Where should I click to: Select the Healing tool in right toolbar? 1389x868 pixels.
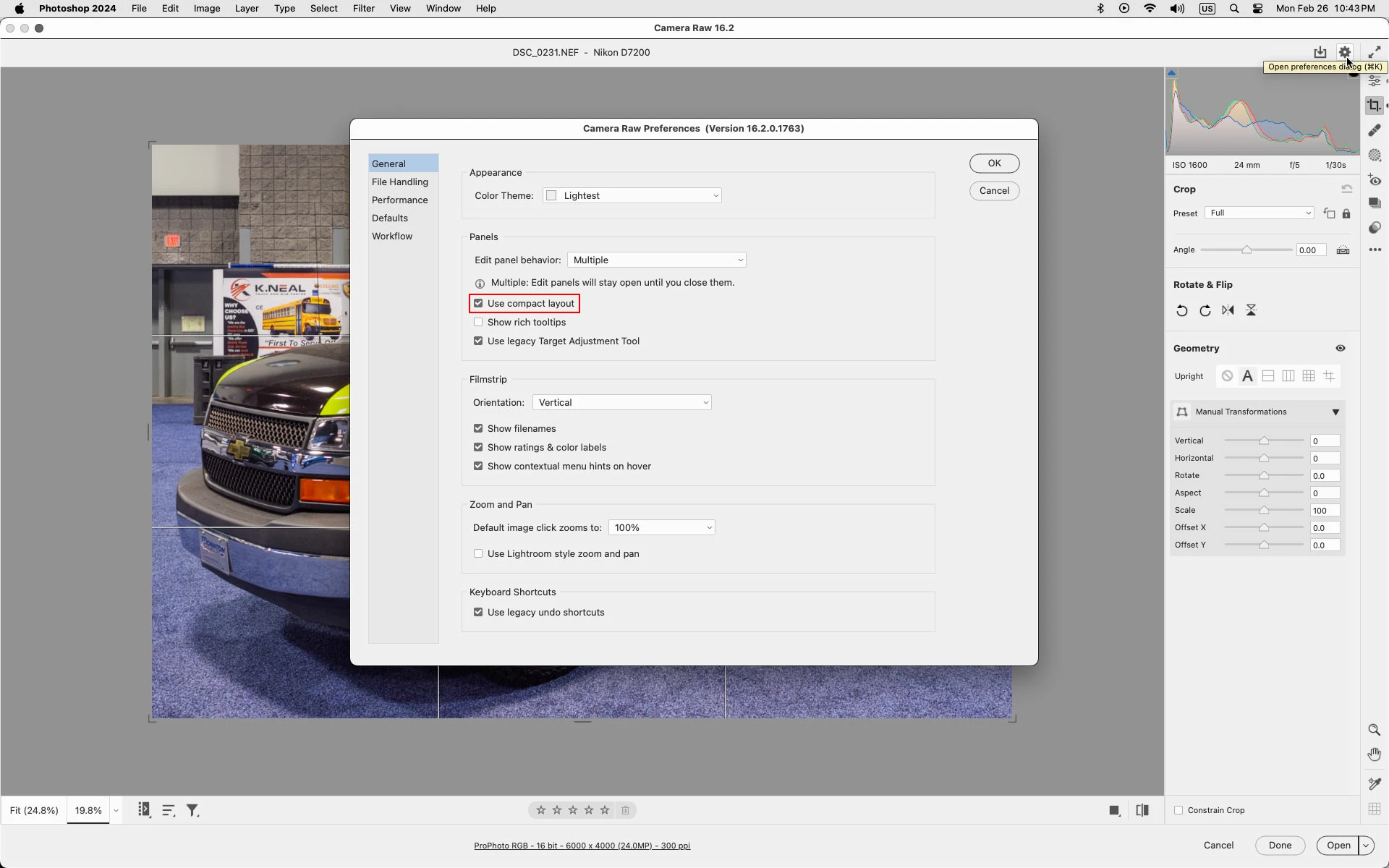point(1375,130)
